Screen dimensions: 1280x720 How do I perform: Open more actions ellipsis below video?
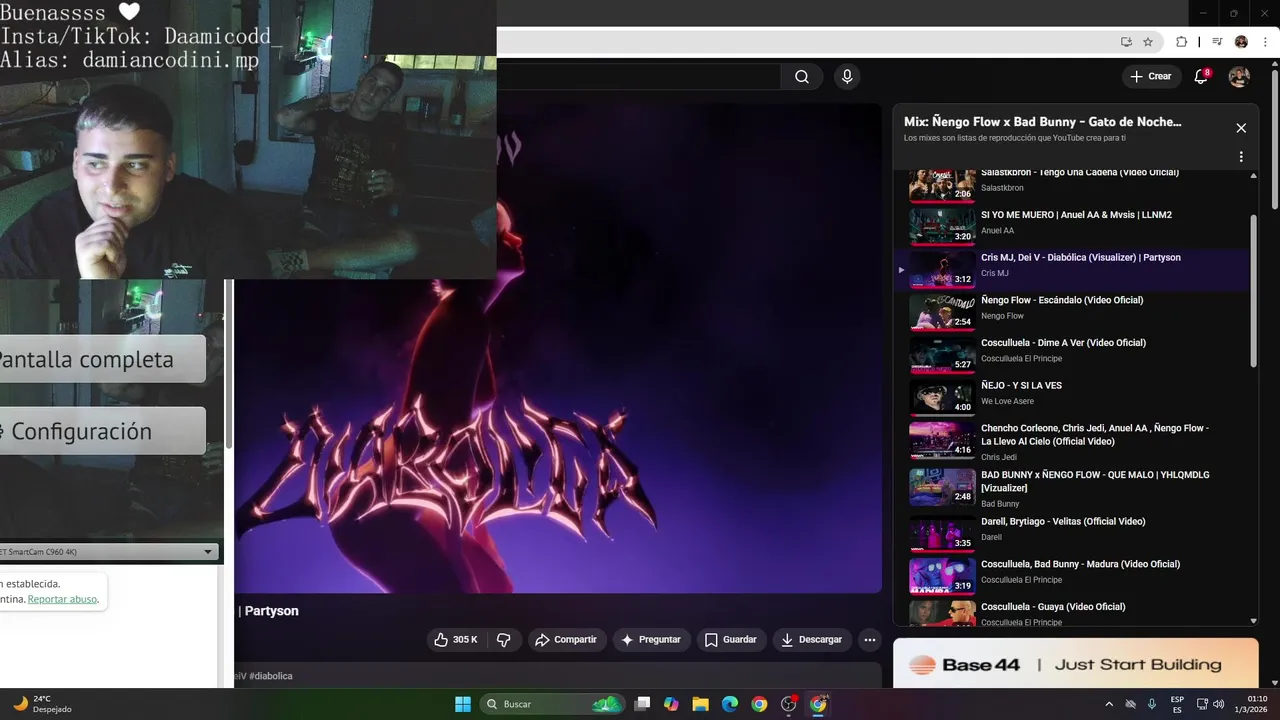click(x=870, y=640)
